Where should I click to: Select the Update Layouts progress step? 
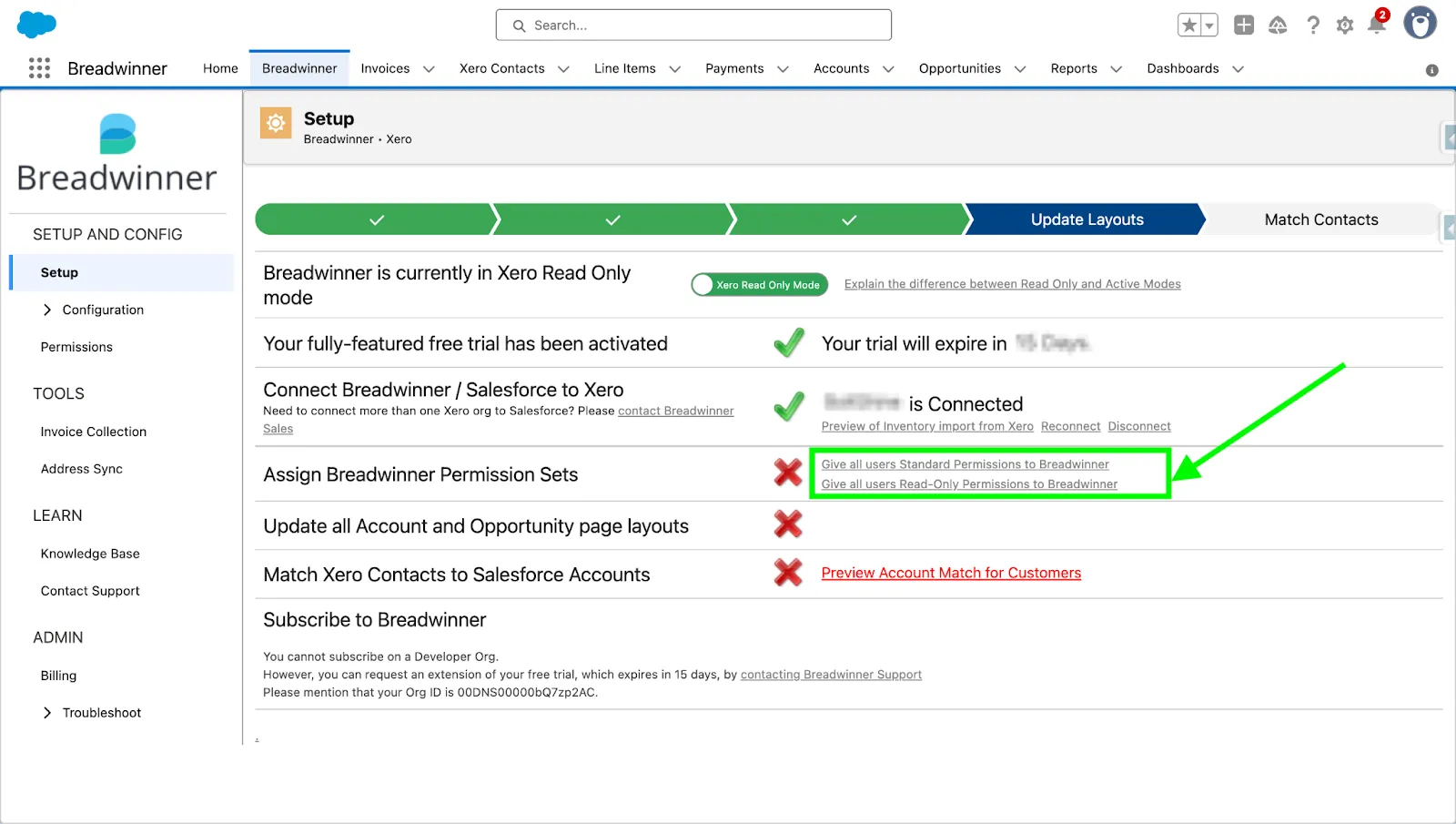pos(1087,219)
